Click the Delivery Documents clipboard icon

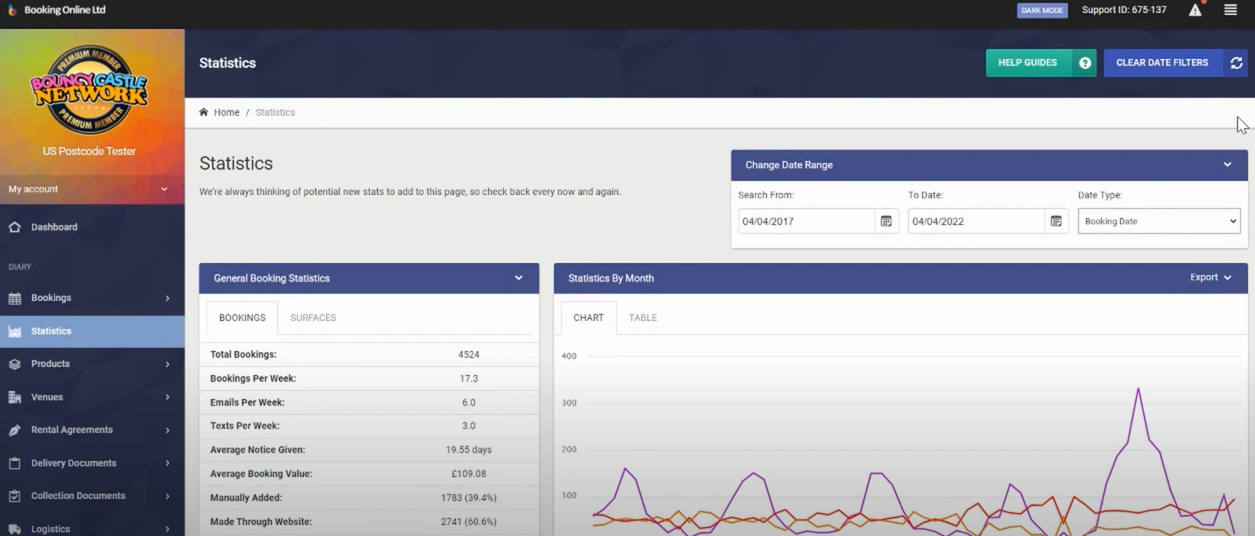14,463
